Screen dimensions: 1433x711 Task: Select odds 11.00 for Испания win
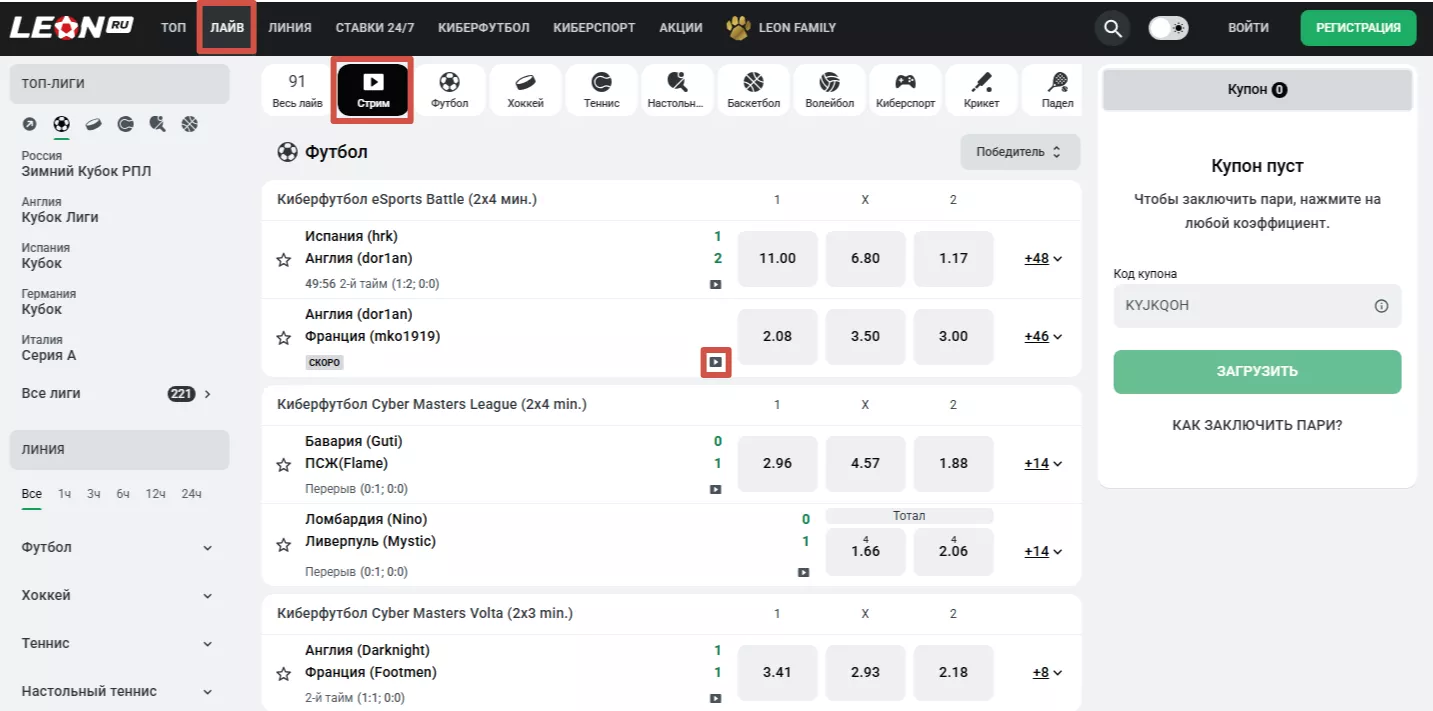[x=777, y=259]
